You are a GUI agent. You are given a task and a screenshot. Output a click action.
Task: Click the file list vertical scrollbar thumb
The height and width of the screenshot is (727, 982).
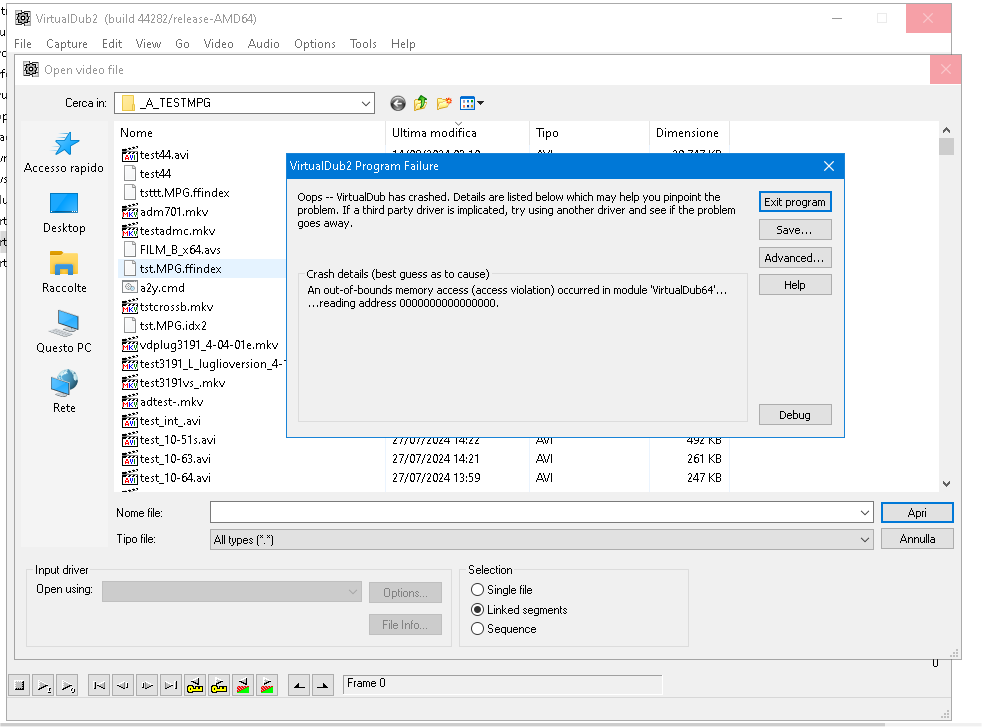(x=946, y=147)
